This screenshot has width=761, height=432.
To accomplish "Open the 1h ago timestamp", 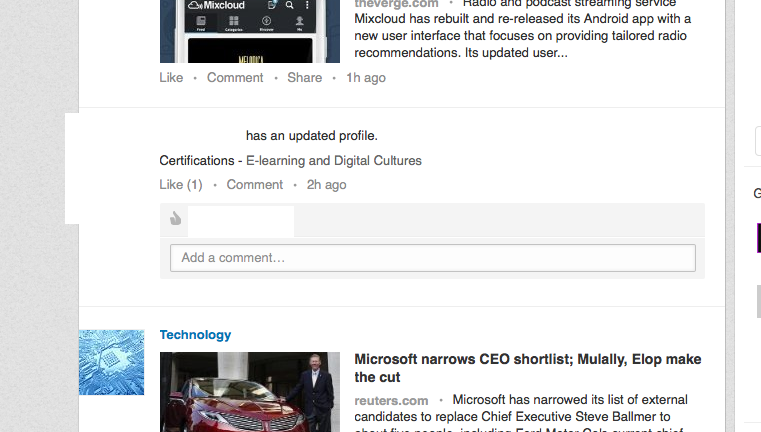I will coord(365,77).
